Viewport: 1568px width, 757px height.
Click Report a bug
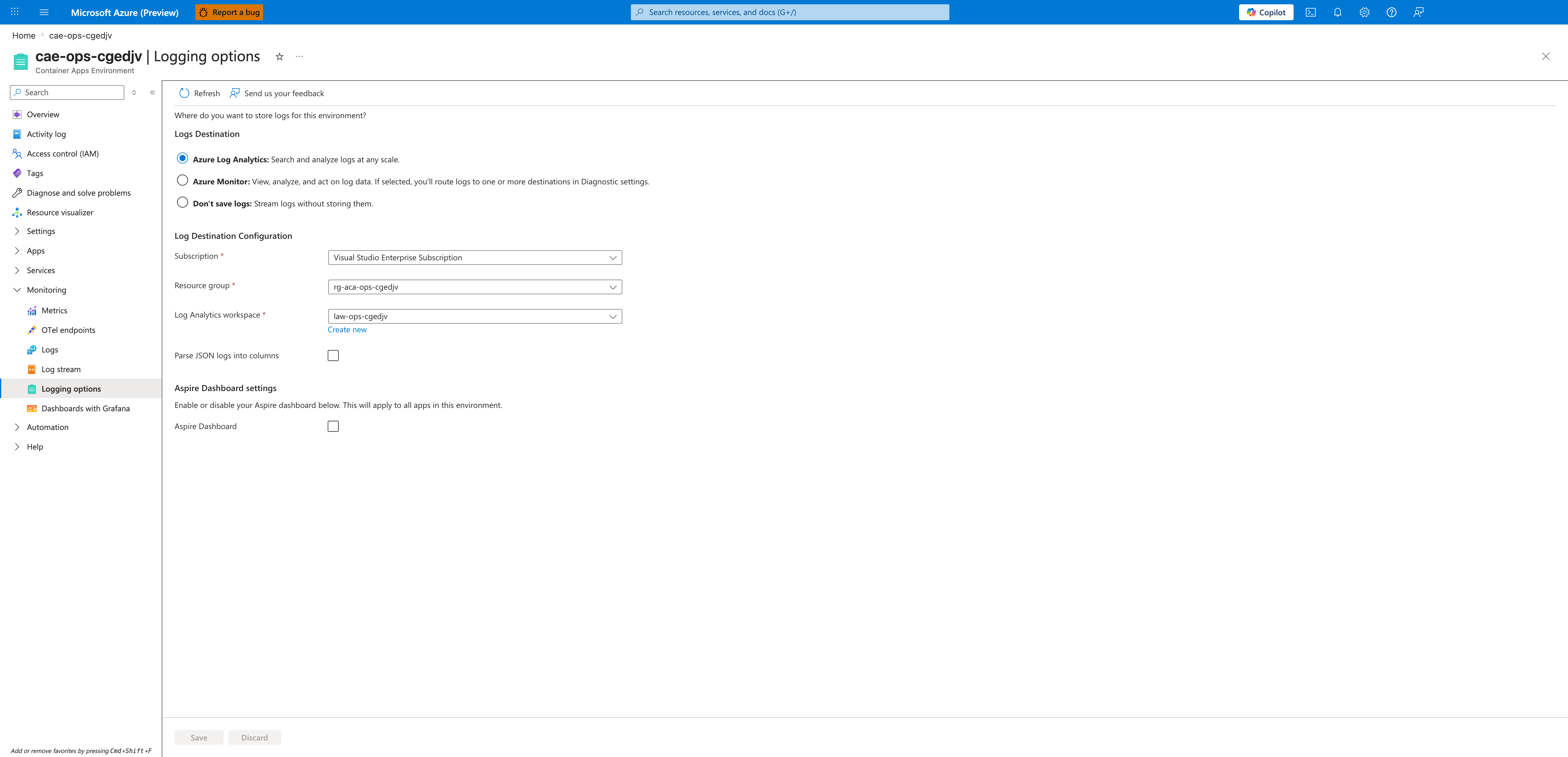[x=229, y=12]
